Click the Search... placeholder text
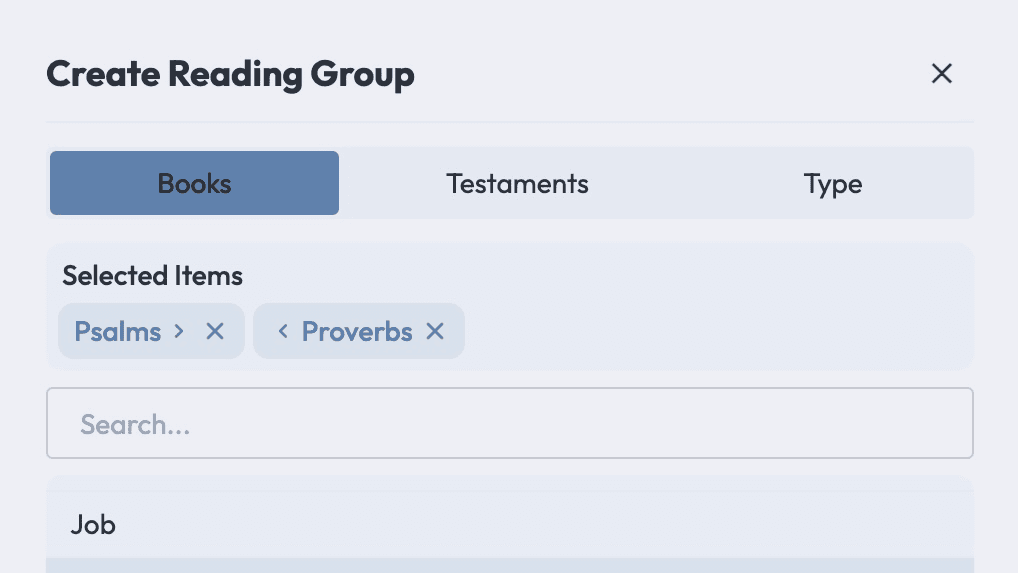The image size is (1018, 573). tap(135, 424)
